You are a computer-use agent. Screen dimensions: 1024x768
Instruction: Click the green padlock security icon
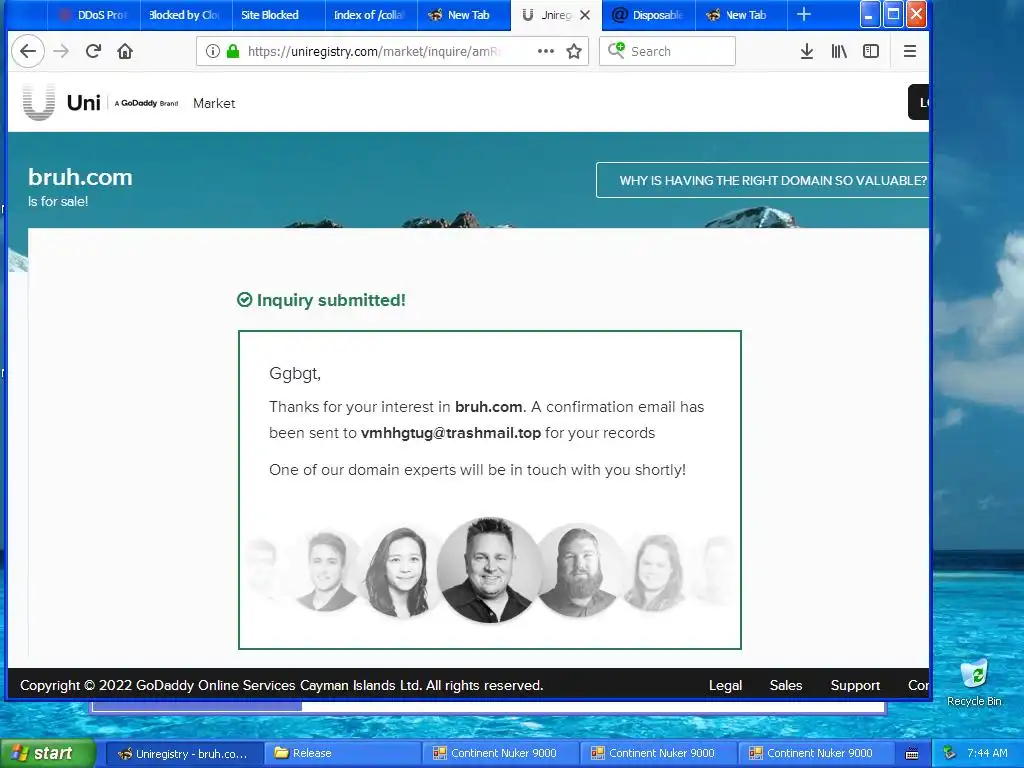click(232, 51)
